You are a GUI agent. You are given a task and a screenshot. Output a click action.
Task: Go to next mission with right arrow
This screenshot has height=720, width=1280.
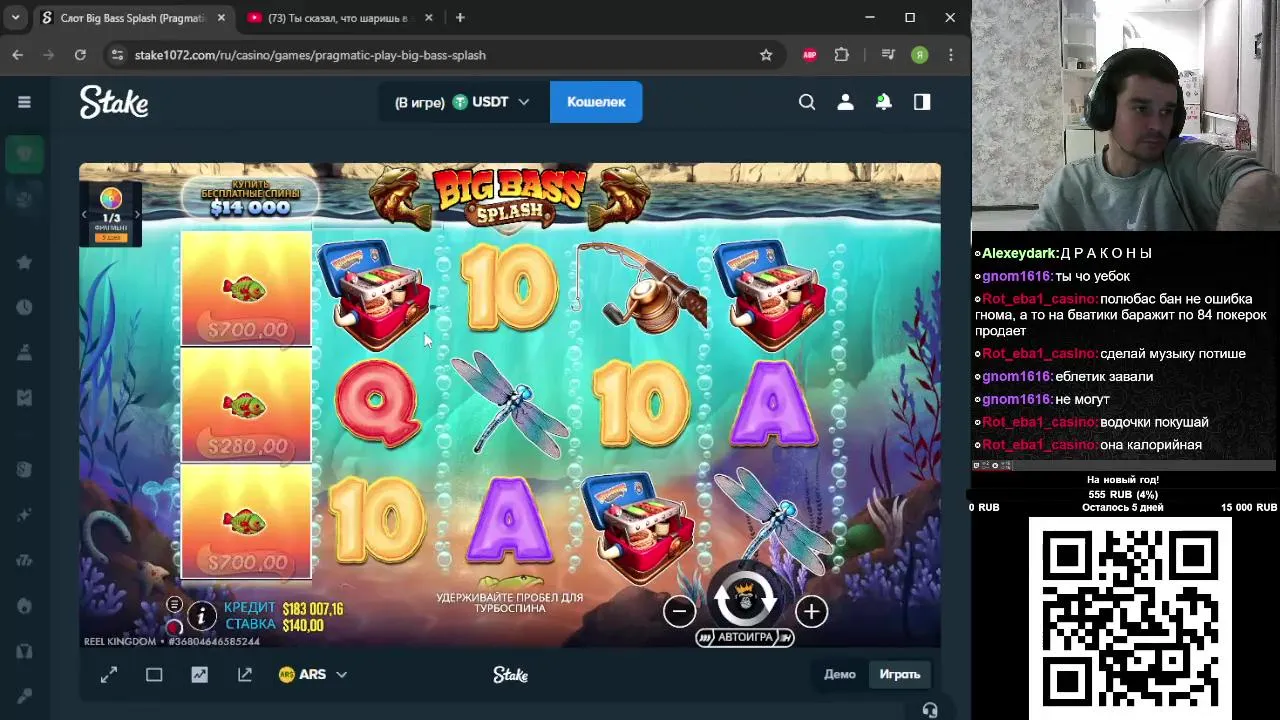point(137,215)
